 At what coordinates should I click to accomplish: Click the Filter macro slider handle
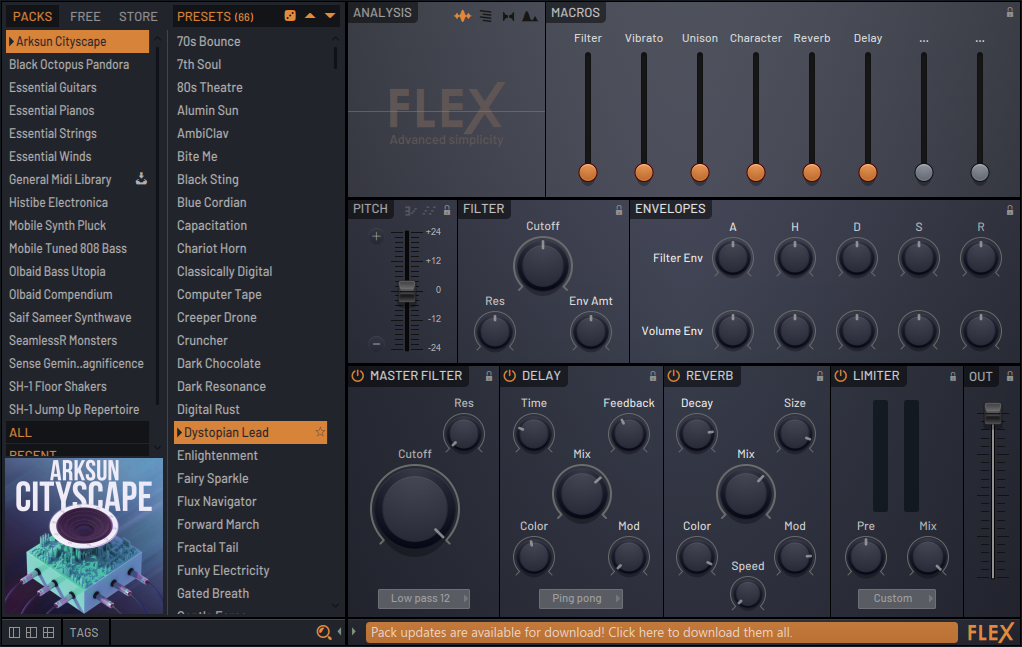pos(588,172)
